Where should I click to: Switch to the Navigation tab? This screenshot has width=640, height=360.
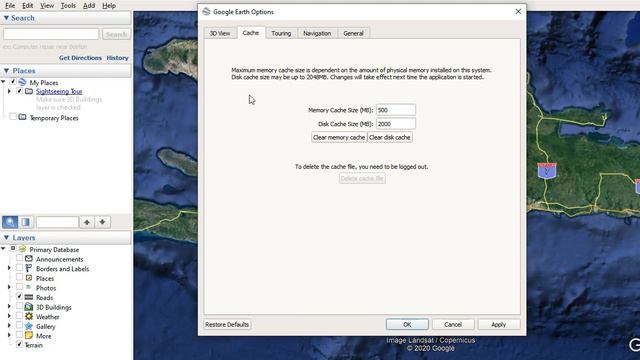click(x=317, y=33)
